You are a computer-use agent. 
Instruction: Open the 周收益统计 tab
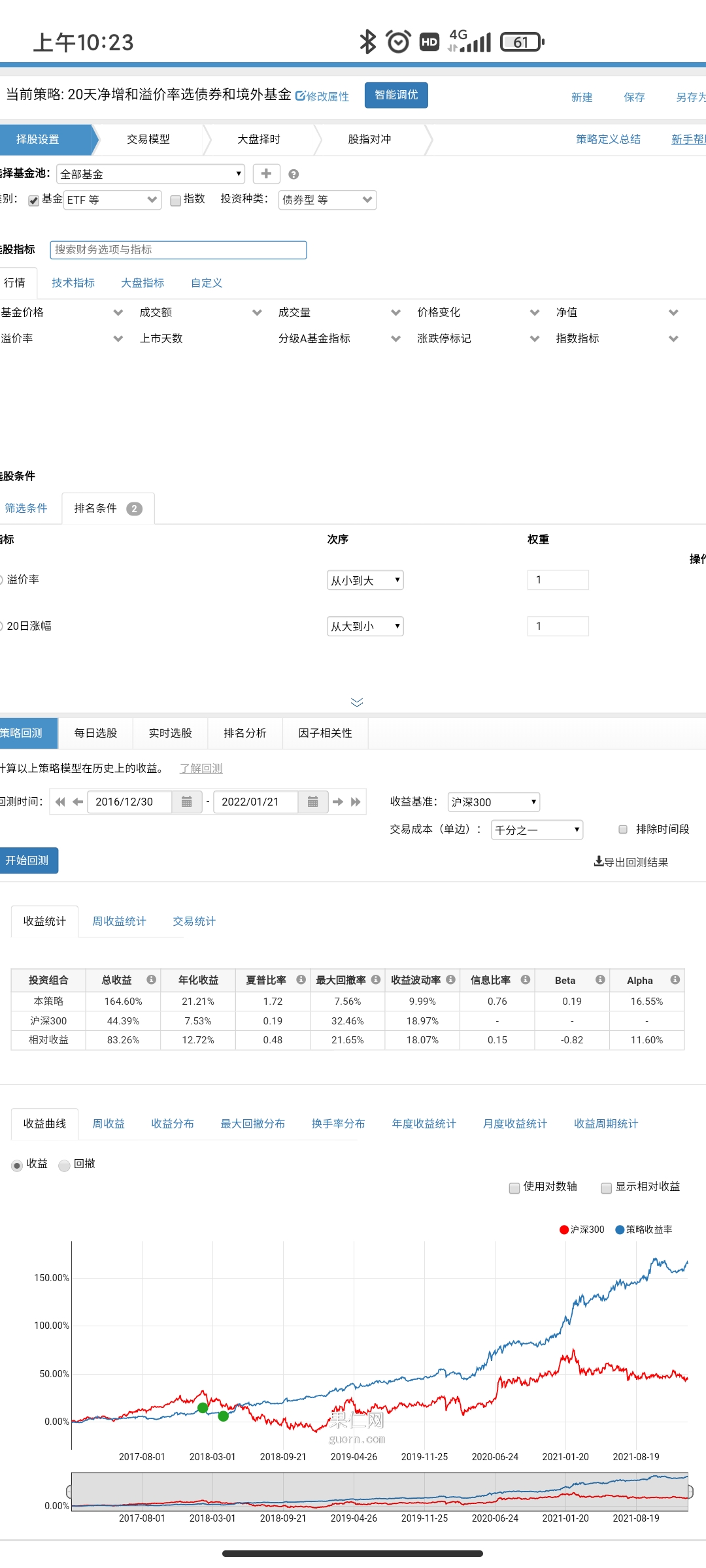(x=119, y=921)
